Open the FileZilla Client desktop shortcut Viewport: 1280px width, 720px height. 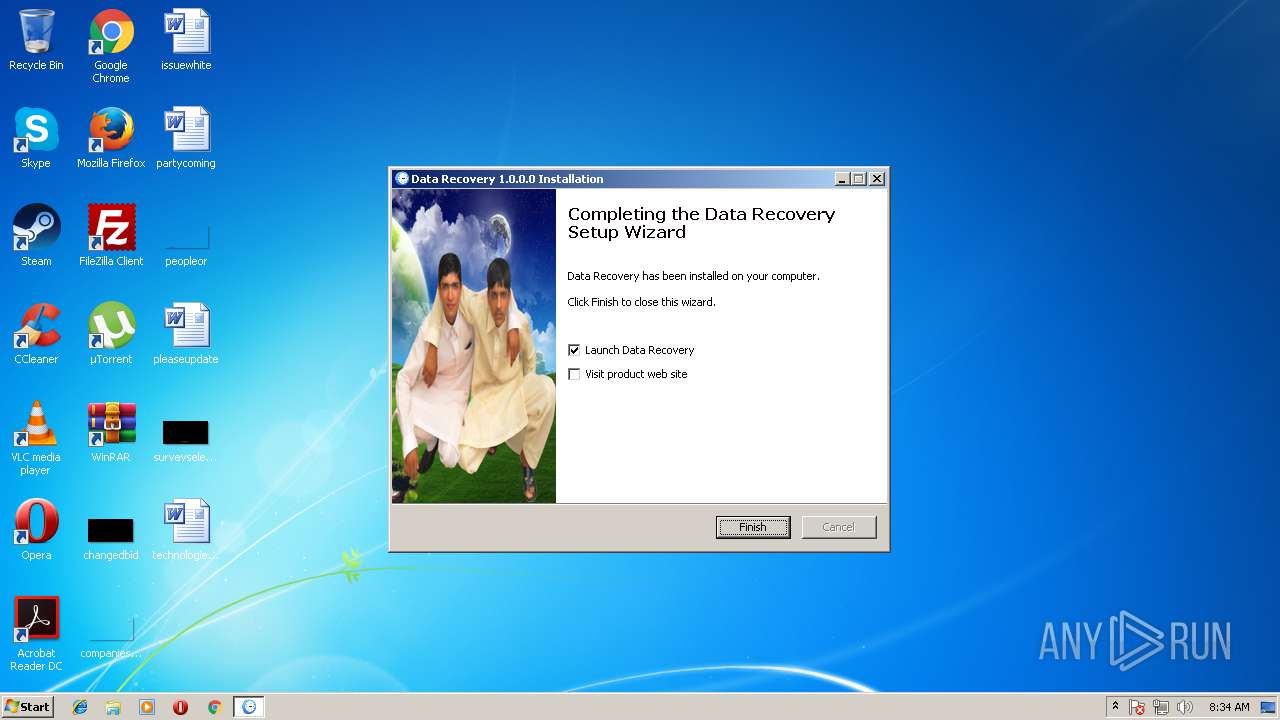111,236
